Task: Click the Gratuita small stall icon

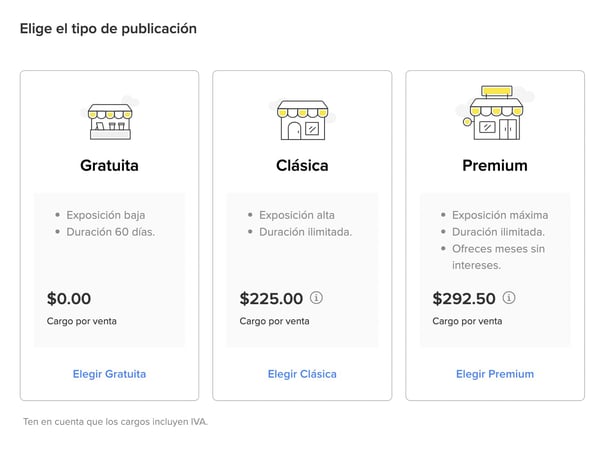Action: tap(109, 118)
